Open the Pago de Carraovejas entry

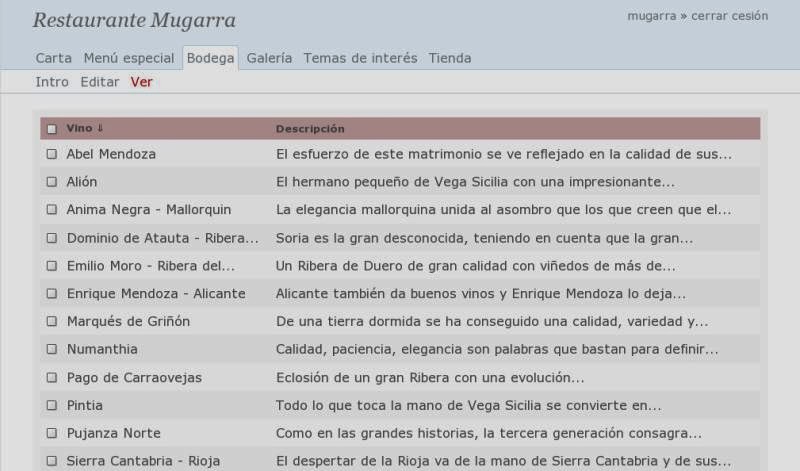[134, 378]
